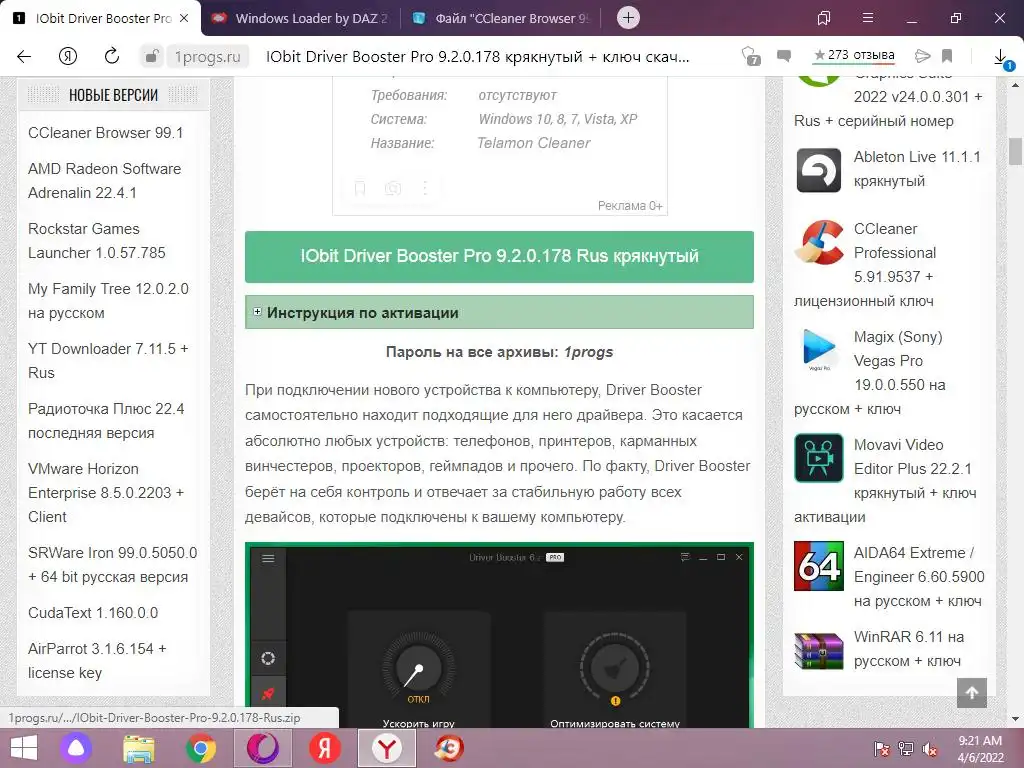
Task: Click the open padlock site security icon
Action: [x=151, y=57]
